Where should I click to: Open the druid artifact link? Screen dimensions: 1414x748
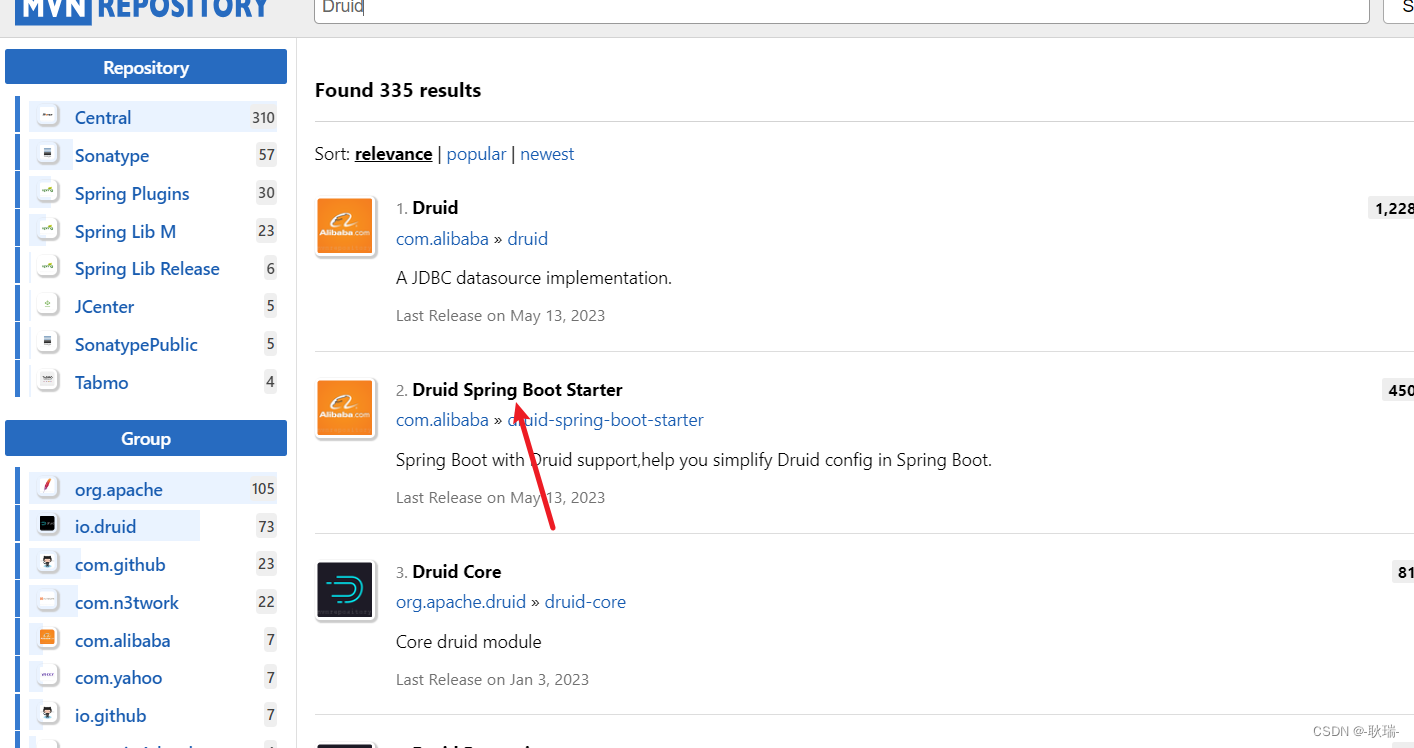pyautogui.click(x=528, y=239)
